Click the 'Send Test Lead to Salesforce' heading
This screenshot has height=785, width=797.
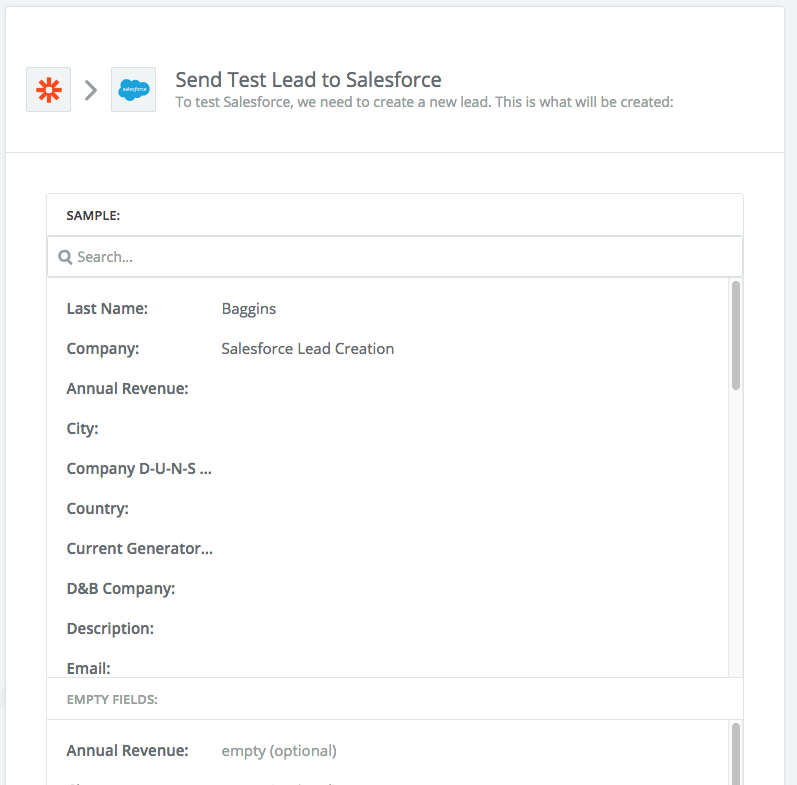(309, 80)
